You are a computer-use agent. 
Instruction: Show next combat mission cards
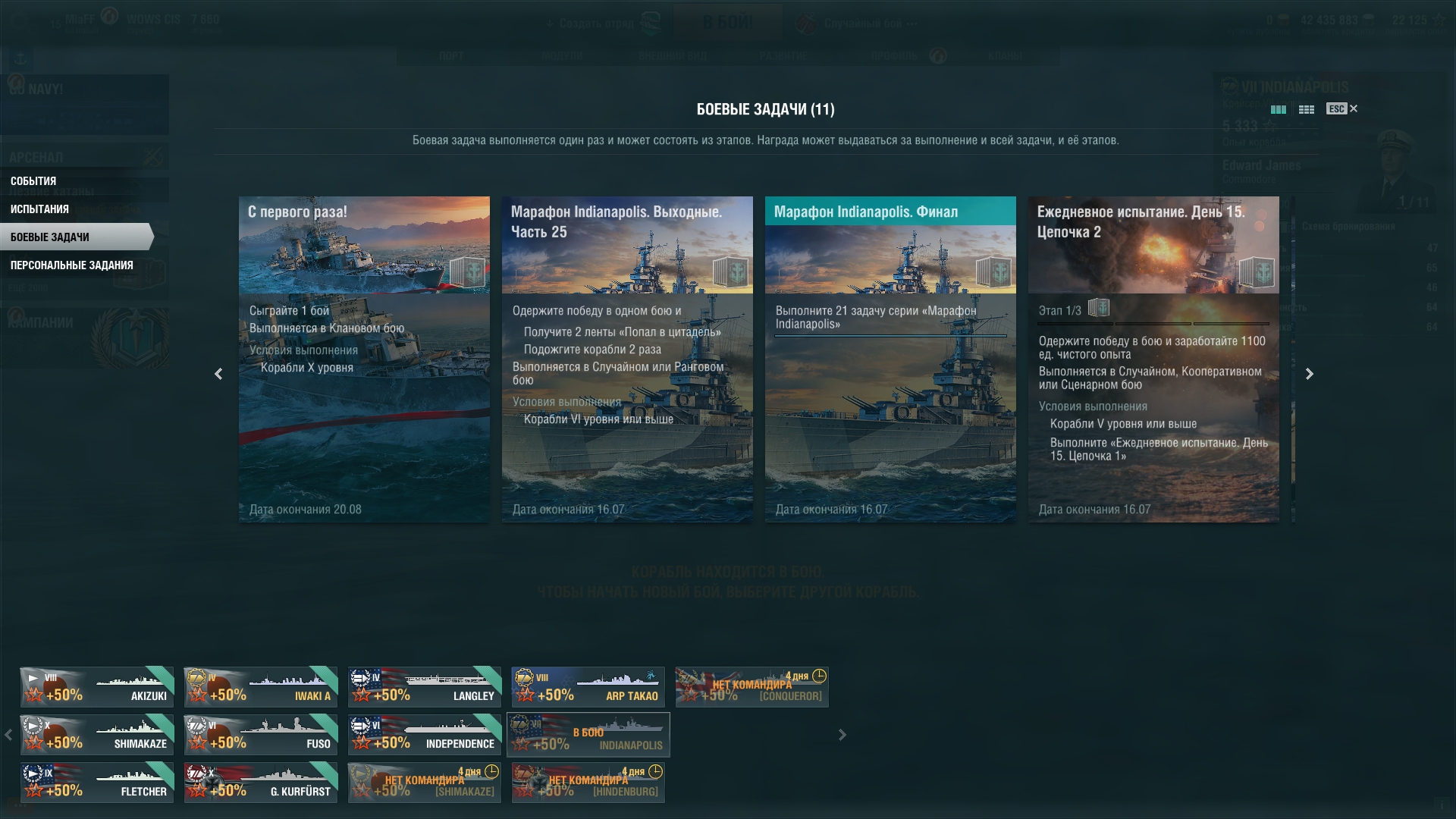point(1310,374)
